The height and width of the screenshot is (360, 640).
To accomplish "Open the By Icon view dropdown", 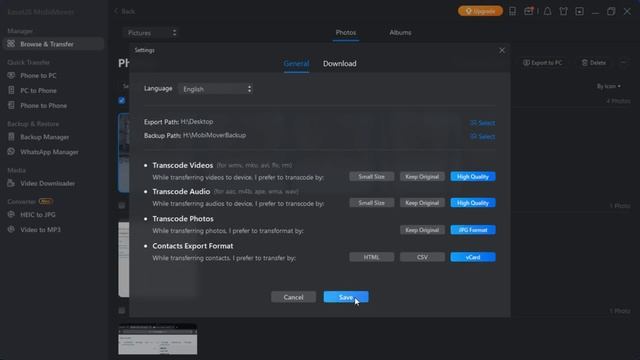I will pyautogui.click(x=609, y=87).
